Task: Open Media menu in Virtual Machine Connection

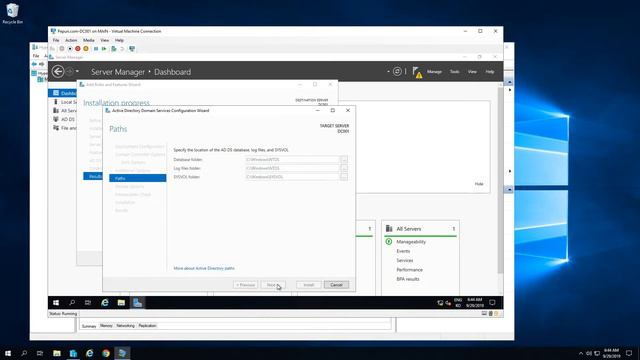Action: 89,40
